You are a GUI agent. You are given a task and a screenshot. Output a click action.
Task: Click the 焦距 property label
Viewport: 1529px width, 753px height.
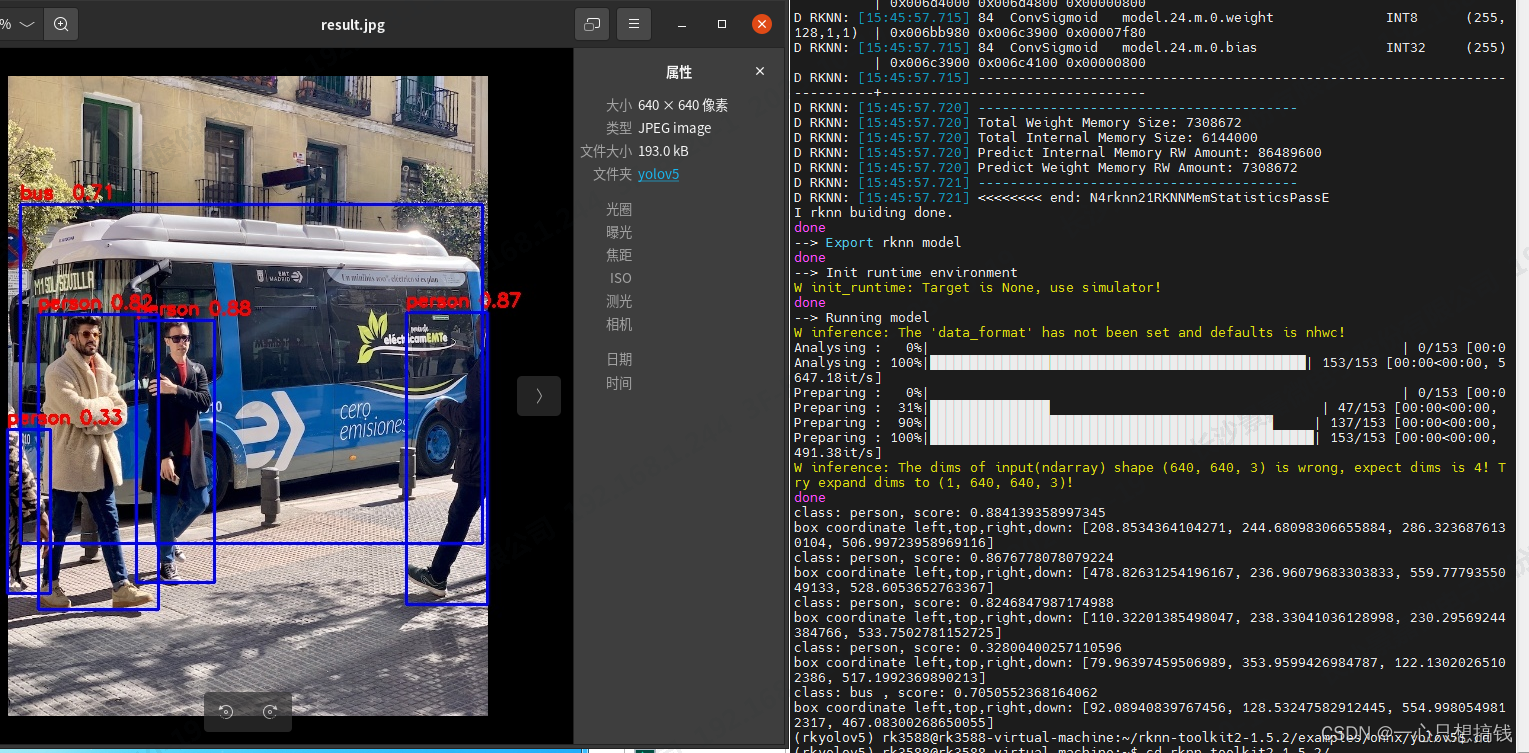(x=619, y=255)
